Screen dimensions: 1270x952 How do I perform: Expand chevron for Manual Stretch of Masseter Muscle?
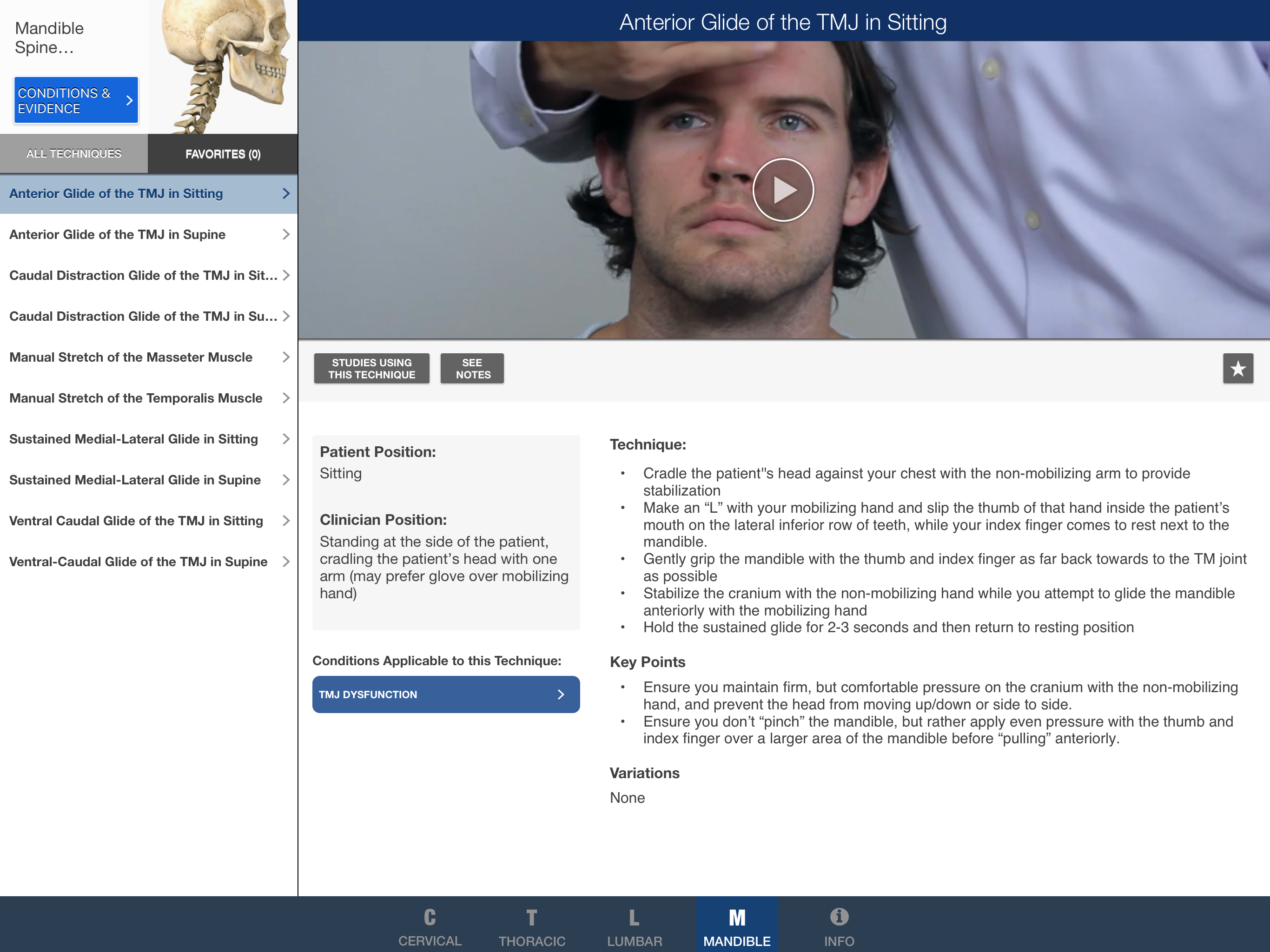[286, 357]
